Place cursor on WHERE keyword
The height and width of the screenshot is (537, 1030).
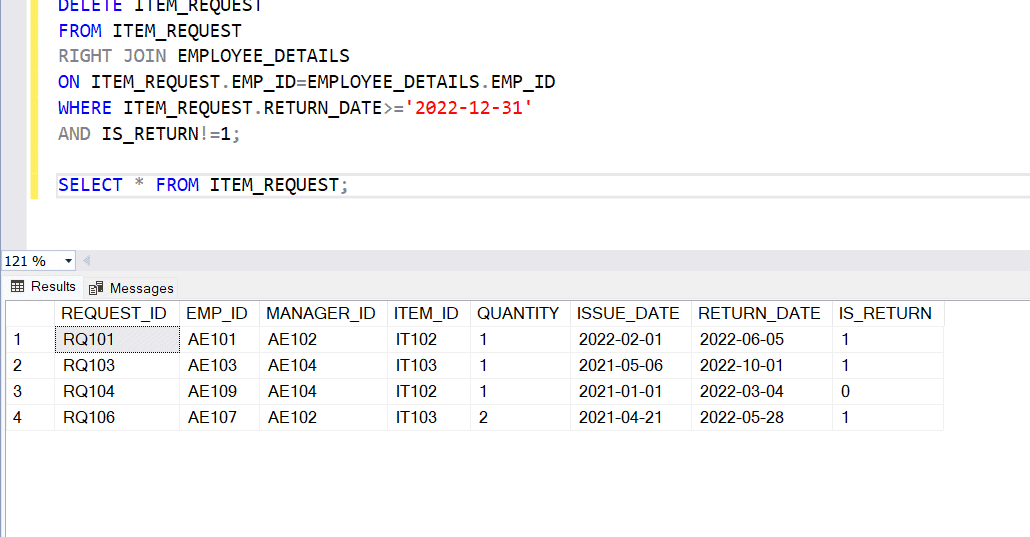coord(85,108)
